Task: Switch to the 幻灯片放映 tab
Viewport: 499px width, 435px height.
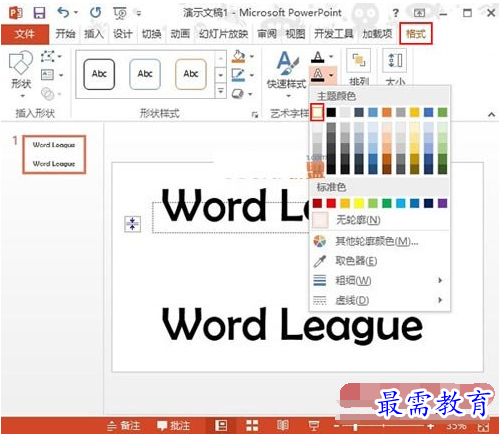Action: (x=223, y=34)
